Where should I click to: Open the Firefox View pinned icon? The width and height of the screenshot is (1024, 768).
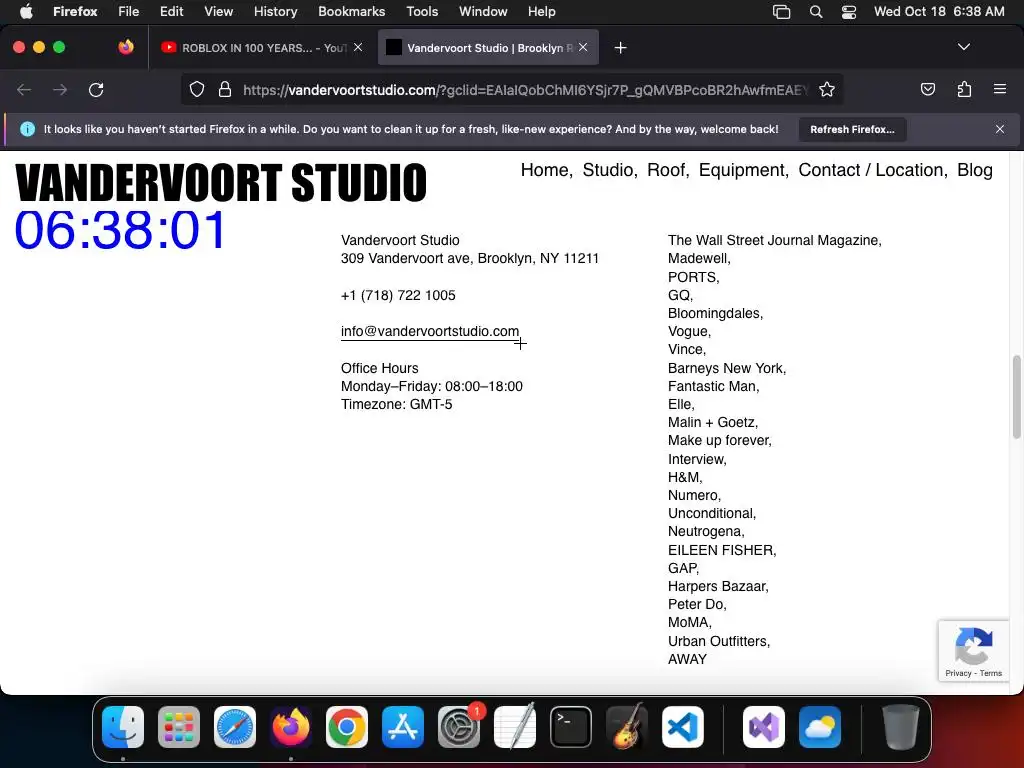[x=125, y=47]
